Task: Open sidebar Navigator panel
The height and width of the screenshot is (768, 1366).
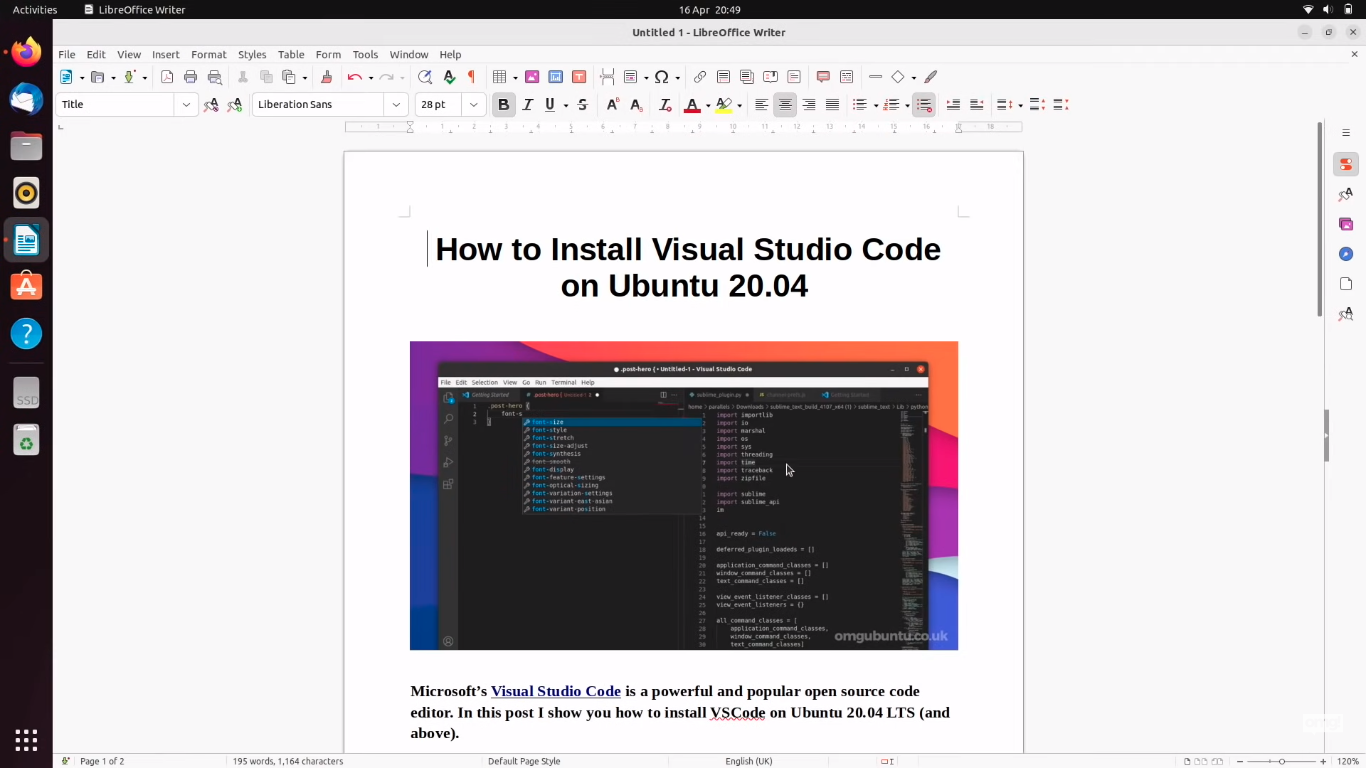Action: pos(1346,254)
